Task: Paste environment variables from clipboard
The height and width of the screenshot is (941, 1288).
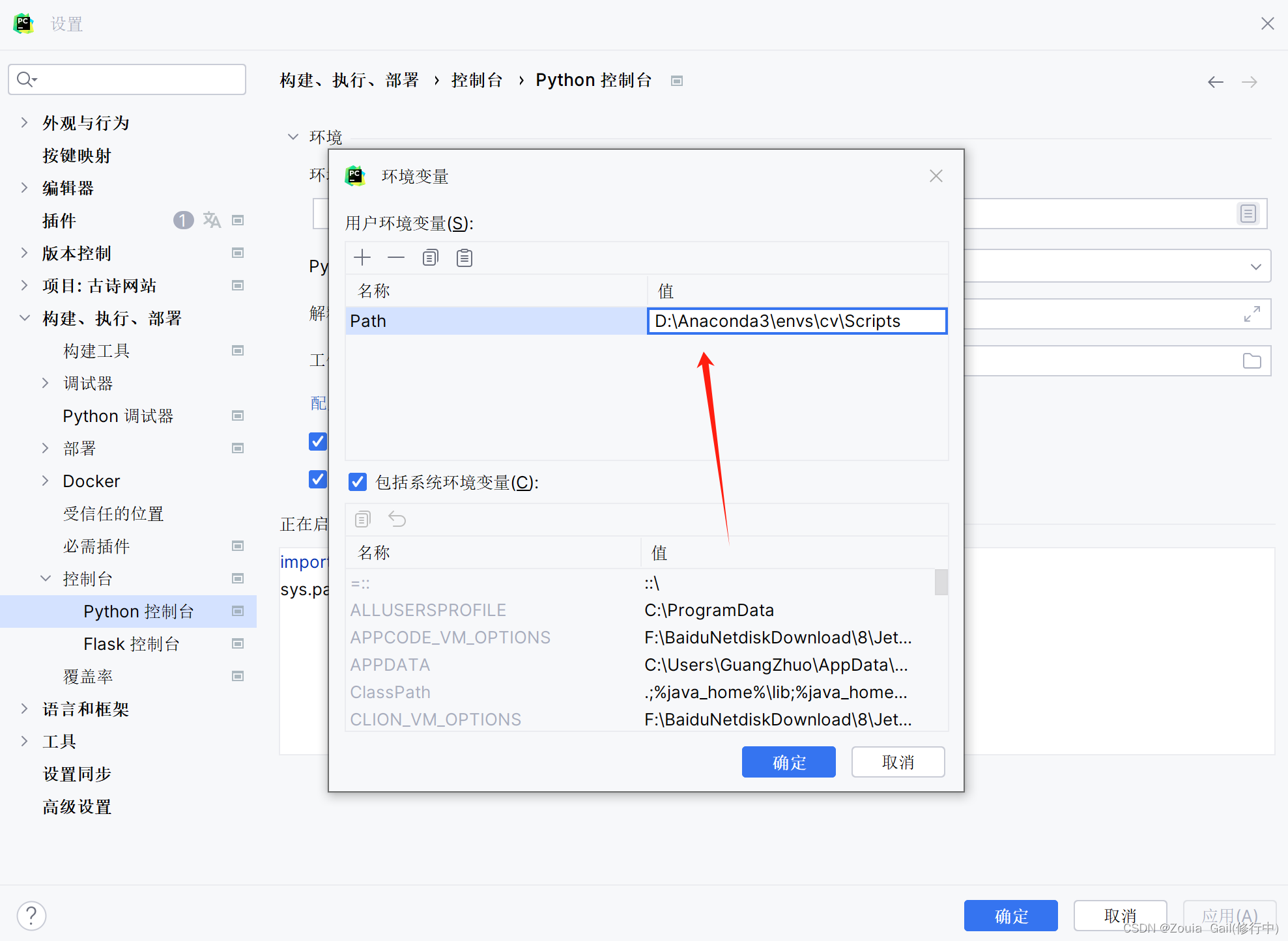Action: pos(465,258)
